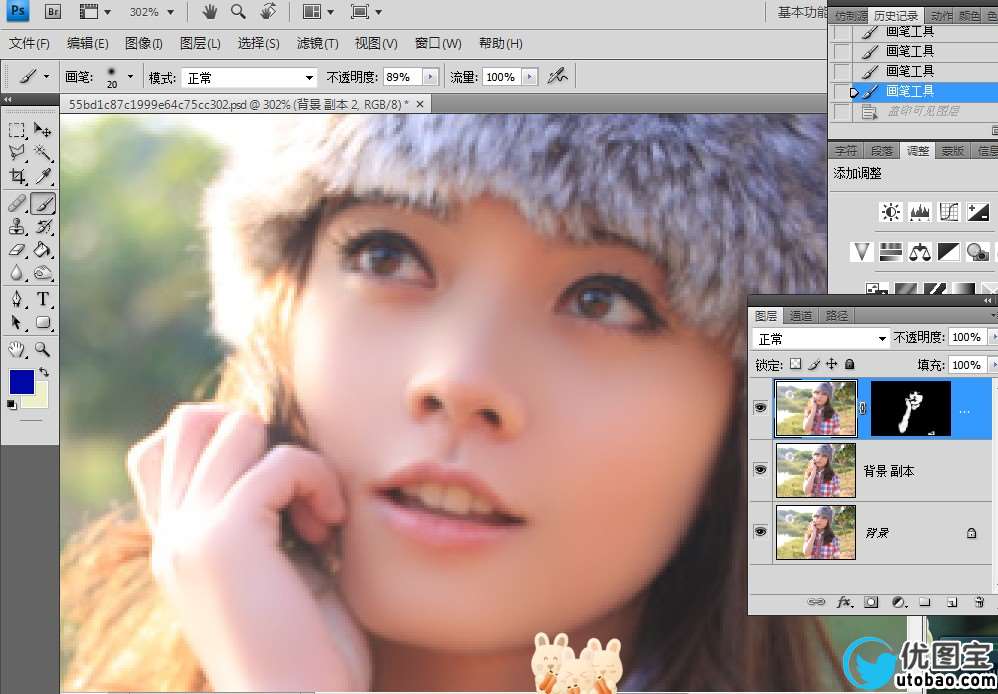Screen dimensions: 998x694
Task: Select the Rounded Rectangle shape tool
Action: [43, 322]
